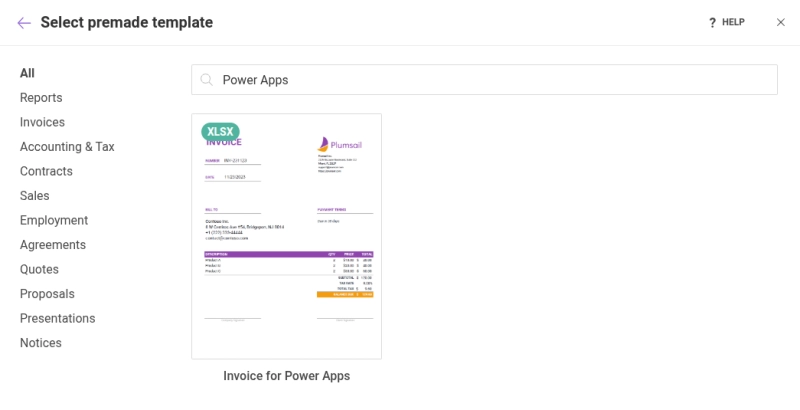The width and height of the screenshot is (800, 410).
Task: Filter by Presentations category
Action: (x=58, y=318)
